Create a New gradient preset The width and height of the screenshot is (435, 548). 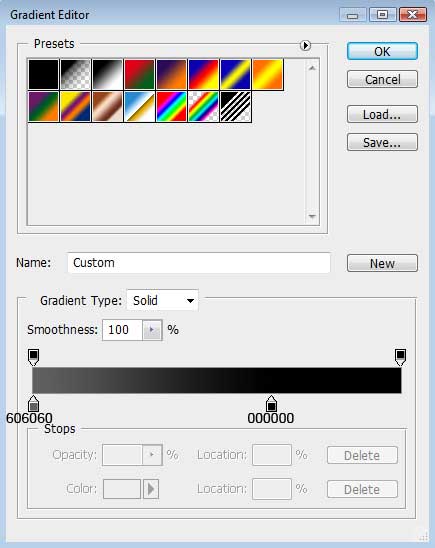(382, 263)
